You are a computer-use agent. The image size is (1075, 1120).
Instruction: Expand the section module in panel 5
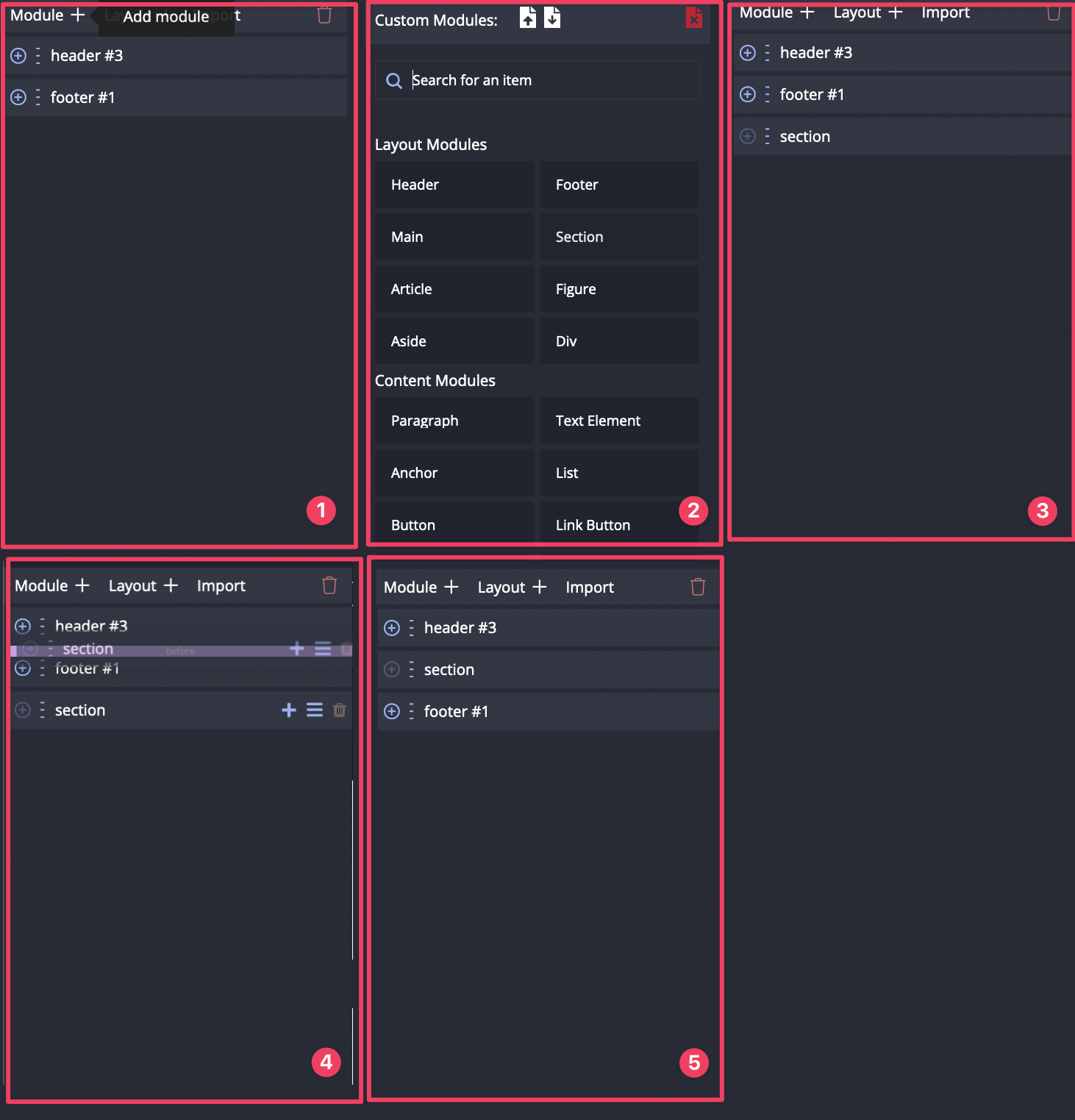point(392,669)
